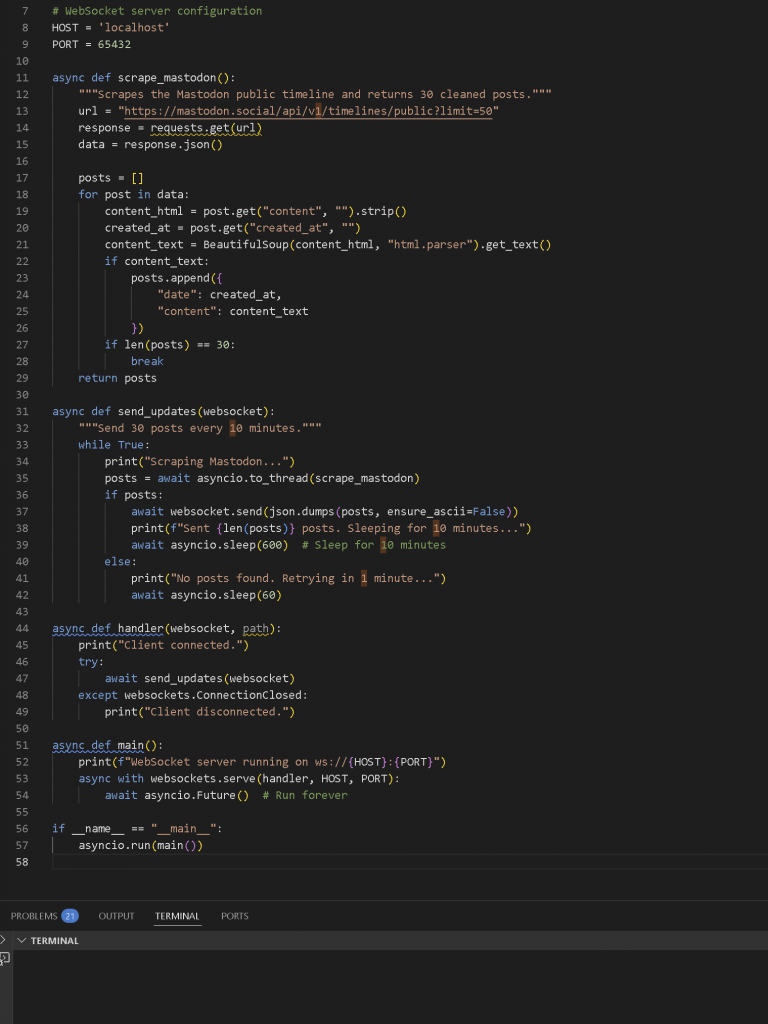Click the 'try:' keyword
Image resolution: width=768 pixels, height=1024 pixels.
coord(91,662)
